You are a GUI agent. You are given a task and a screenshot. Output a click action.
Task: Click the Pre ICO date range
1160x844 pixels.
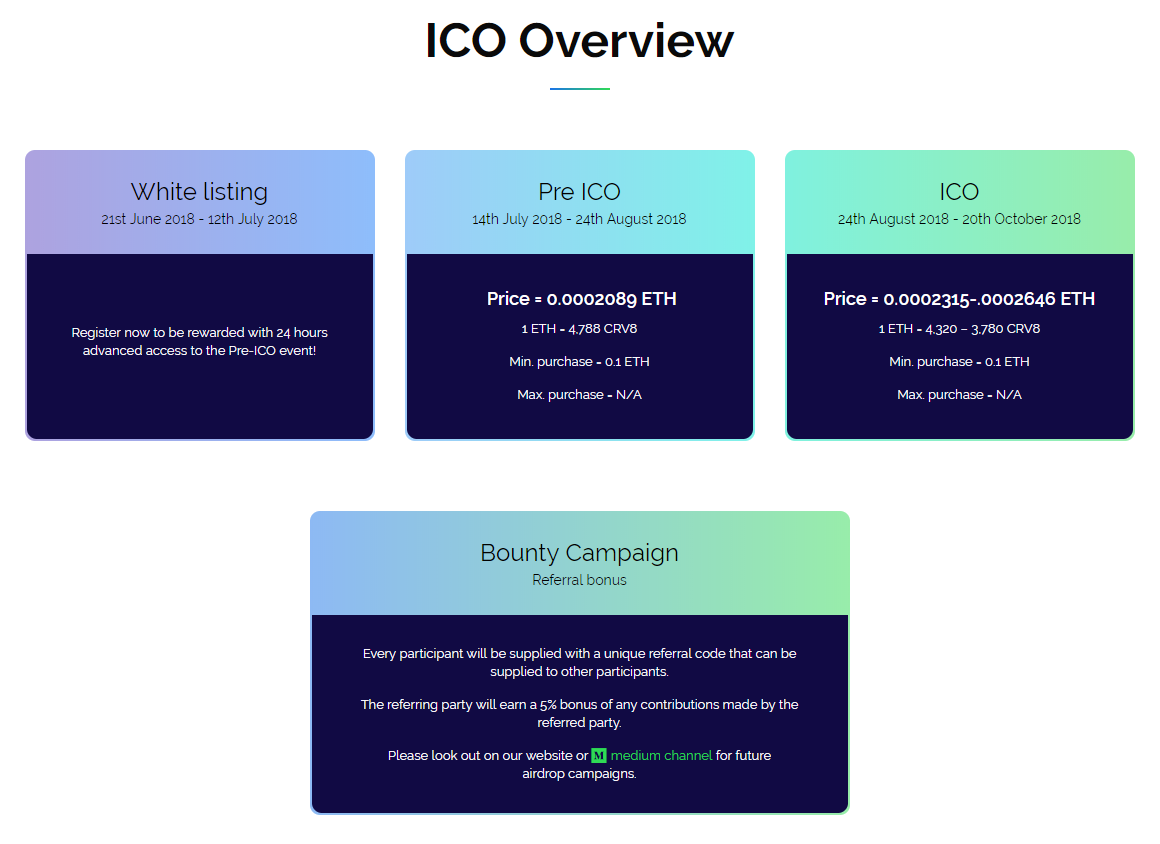[579, 219]
